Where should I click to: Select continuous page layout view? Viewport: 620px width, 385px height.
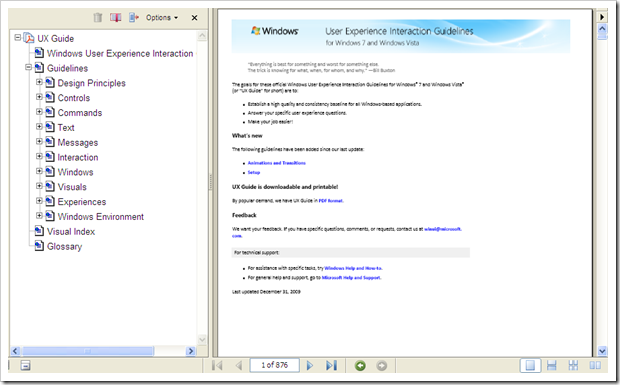coord(552,366)
